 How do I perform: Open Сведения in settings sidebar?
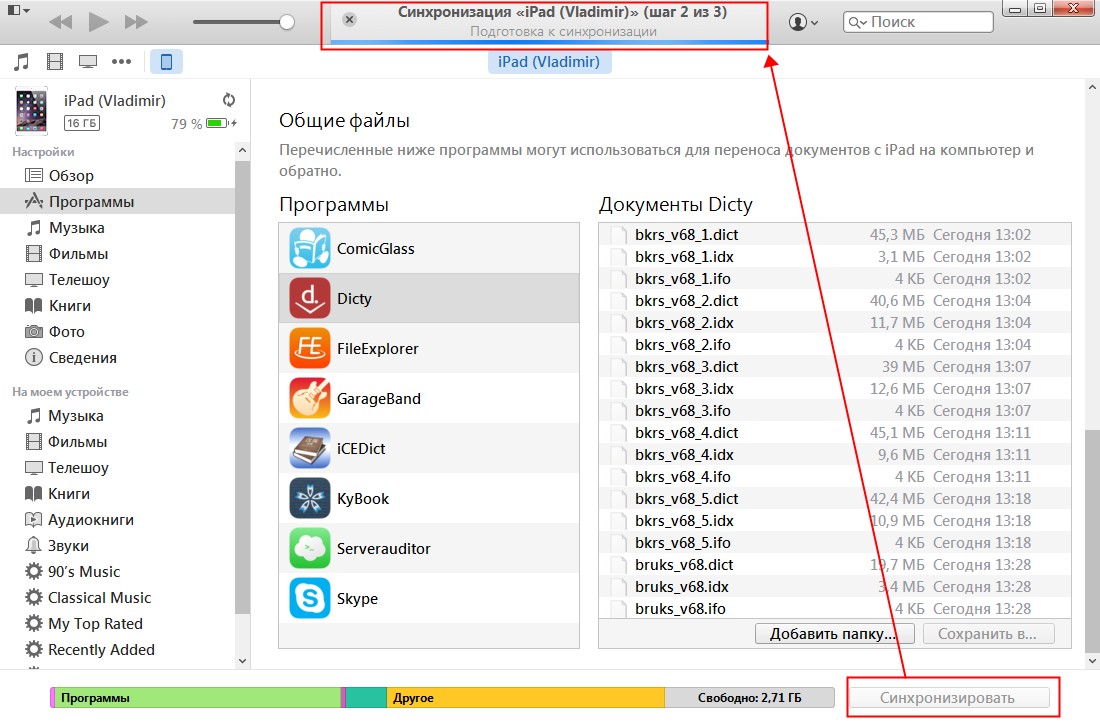(x=119, y=357)
